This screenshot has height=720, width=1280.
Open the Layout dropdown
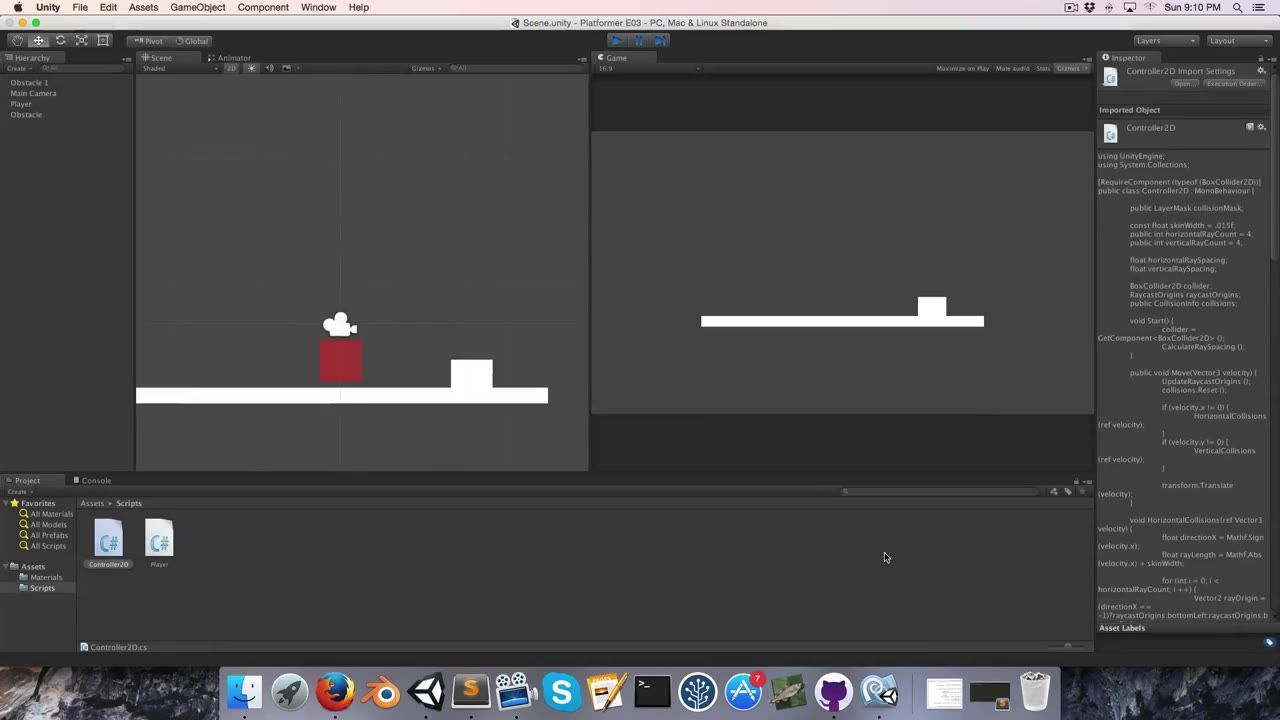1240,41
